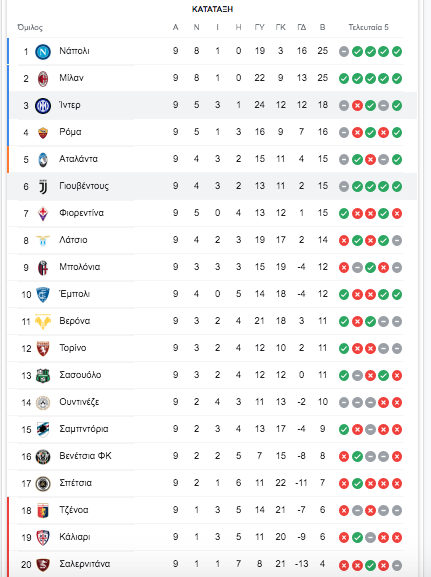
Task: Open the Λάτσιο team link
Action: [73, 240]
